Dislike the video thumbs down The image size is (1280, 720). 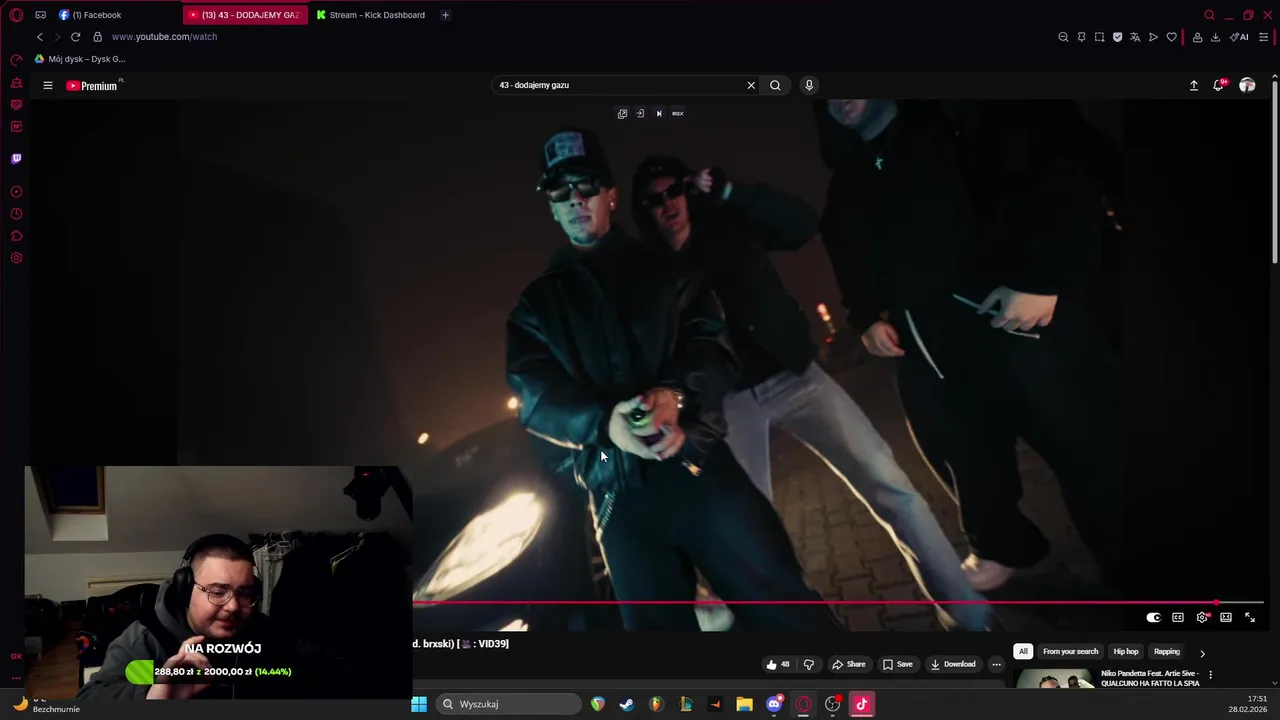click(x=809, y=664)
